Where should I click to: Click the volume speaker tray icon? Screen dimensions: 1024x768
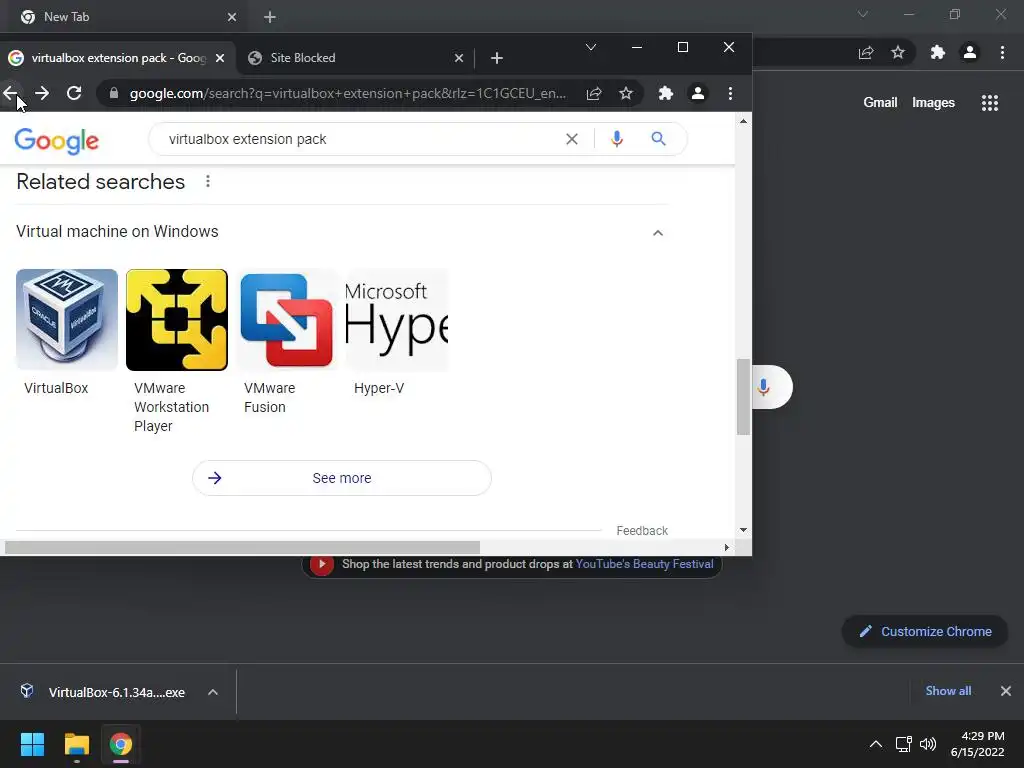(927, 744)
